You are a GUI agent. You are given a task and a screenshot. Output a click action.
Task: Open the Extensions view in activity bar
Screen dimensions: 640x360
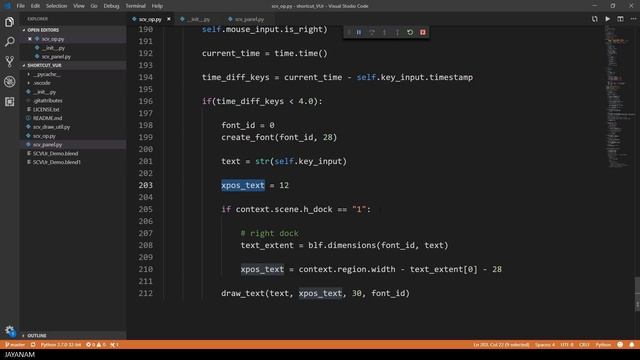[x=9, y=102]
